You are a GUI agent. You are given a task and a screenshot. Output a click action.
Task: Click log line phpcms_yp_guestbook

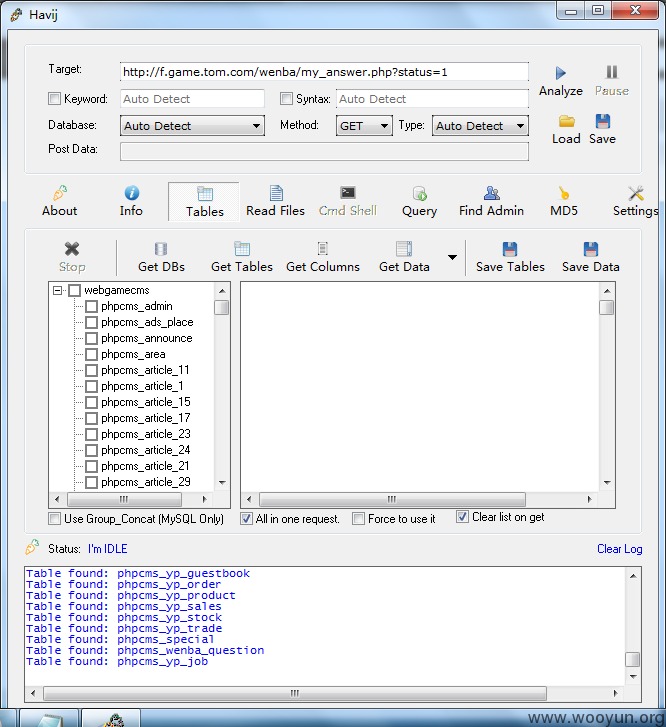138,574
